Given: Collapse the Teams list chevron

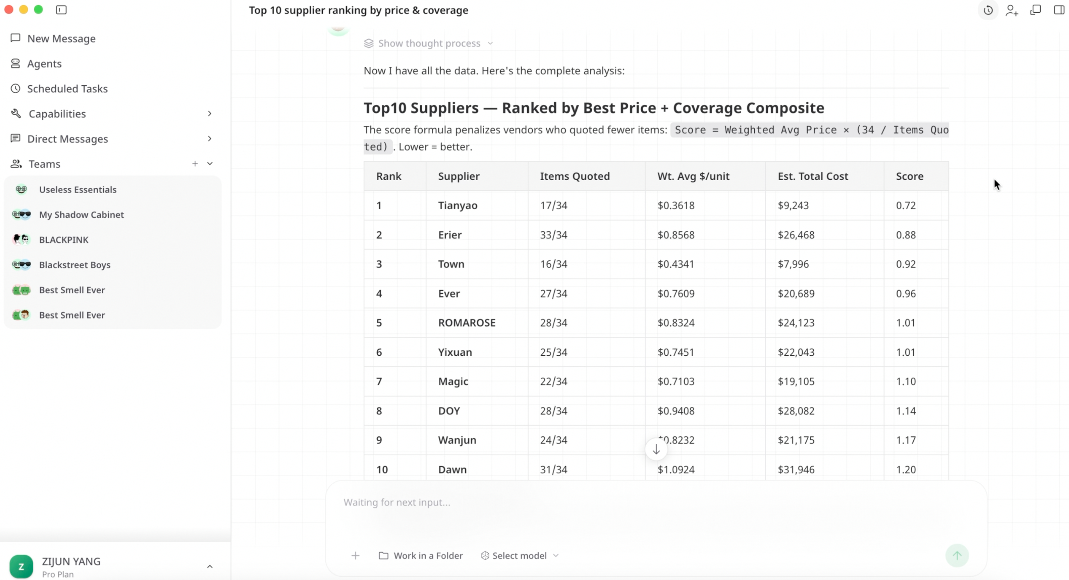Looking at the screenshot, I should (x=210, y=164).
